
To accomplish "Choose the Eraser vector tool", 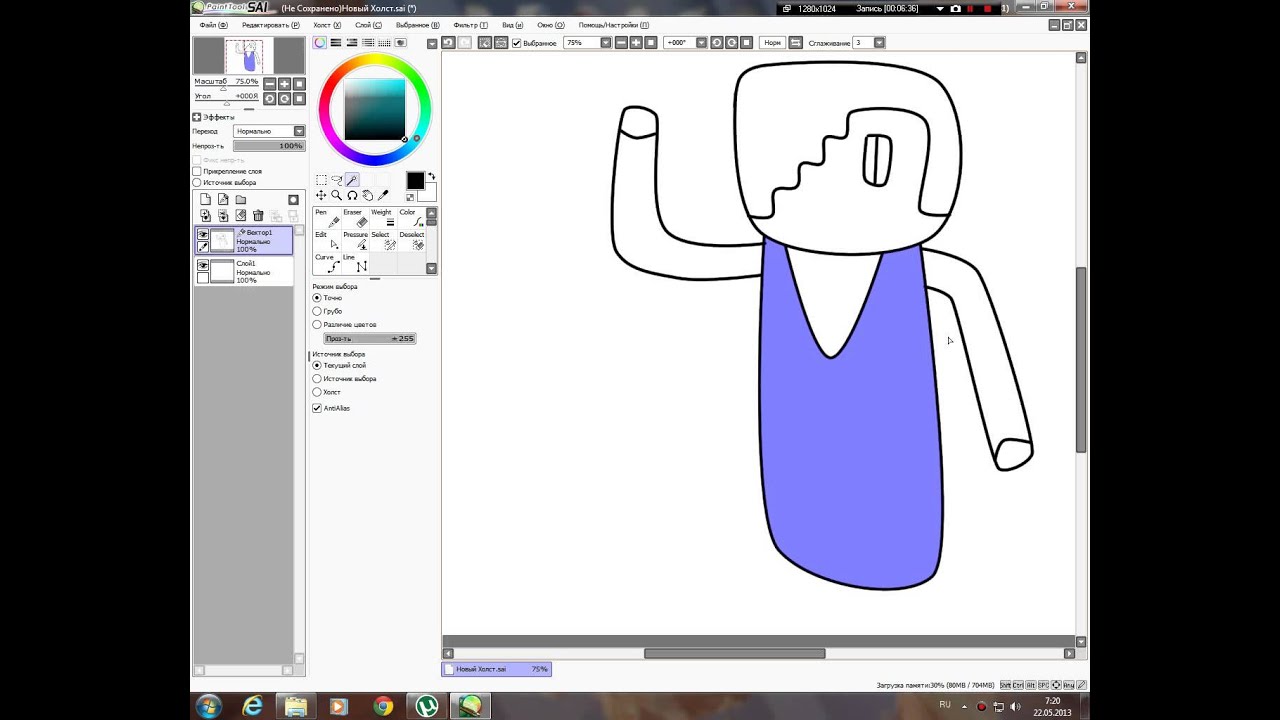I will [x=355, y=218].
